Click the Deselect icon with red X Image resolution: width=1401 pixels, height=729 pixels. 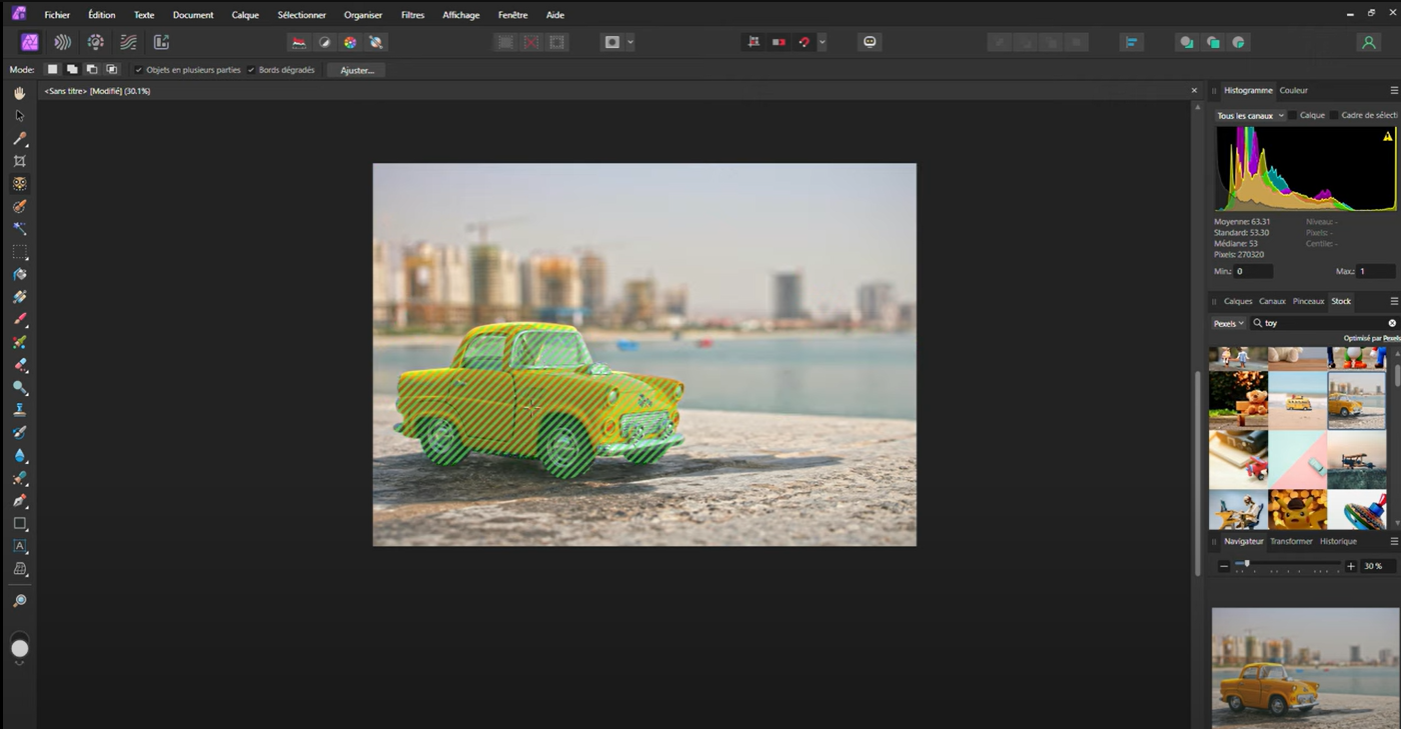click(x=531, y=42)
